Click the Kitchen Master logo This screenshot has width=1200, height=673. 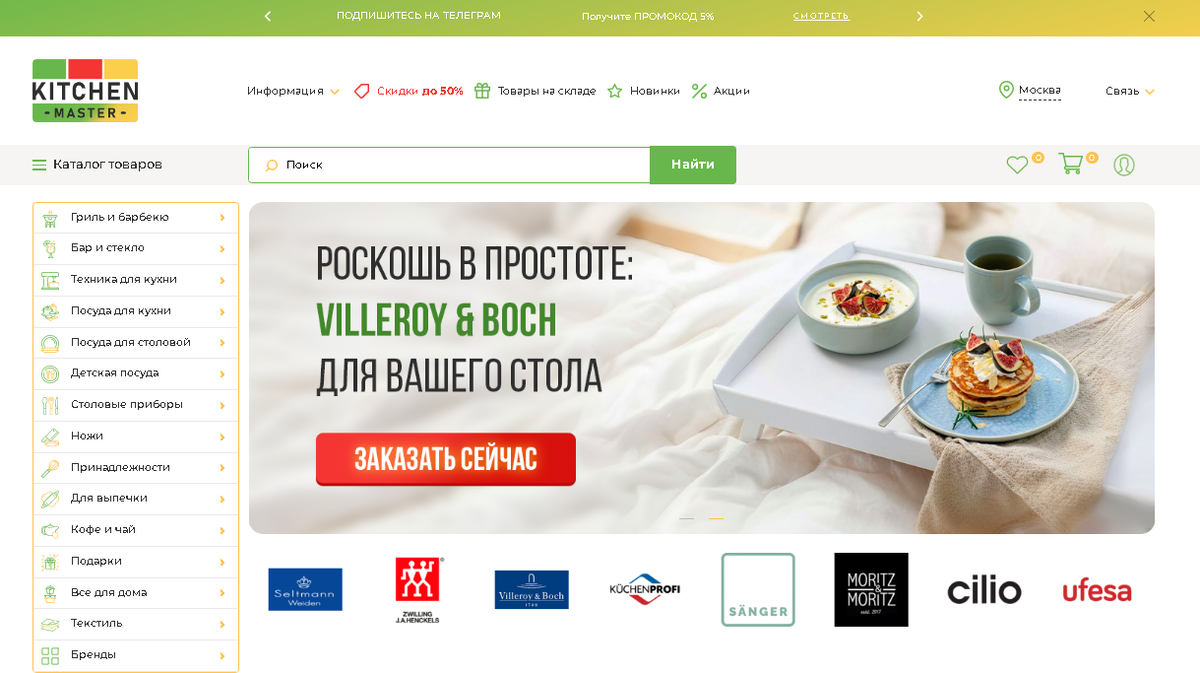(x=85, y=90)
